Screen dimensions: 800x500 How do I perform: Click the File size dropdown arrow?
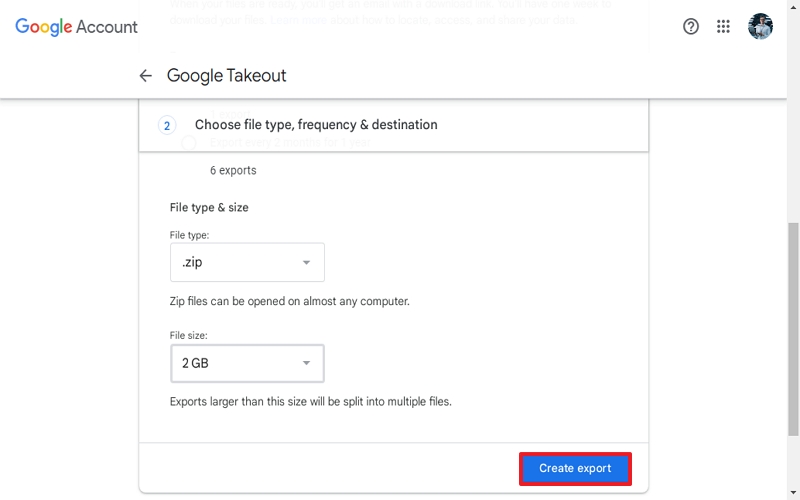306,364
